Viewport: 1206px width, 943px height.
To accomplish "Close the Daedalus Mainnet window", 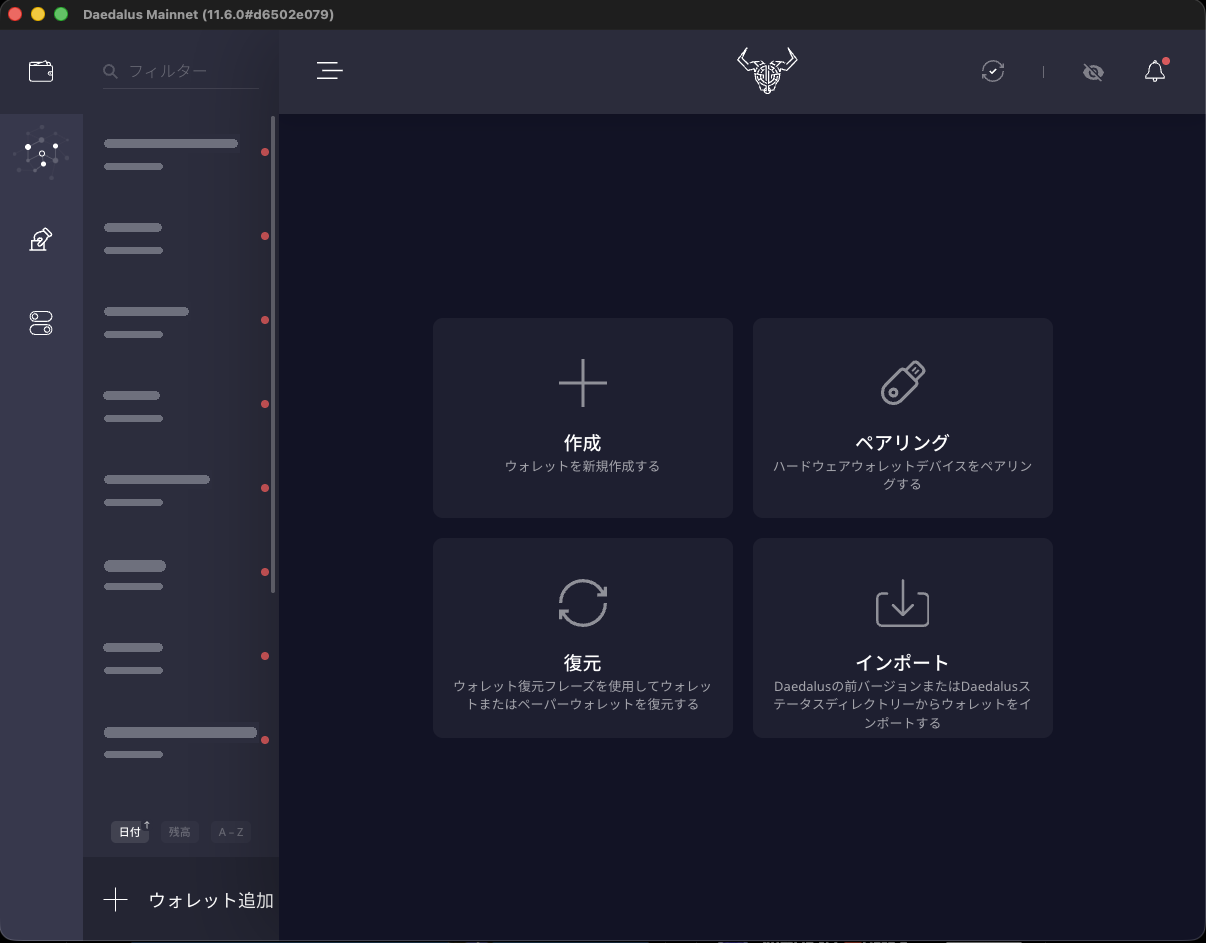I will pos(15,14).
